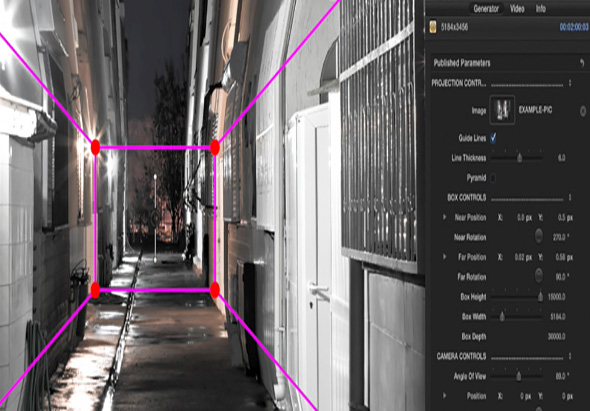Click the Box Height value 15000.0
This screenshot has height=411, width=590.
557,297
